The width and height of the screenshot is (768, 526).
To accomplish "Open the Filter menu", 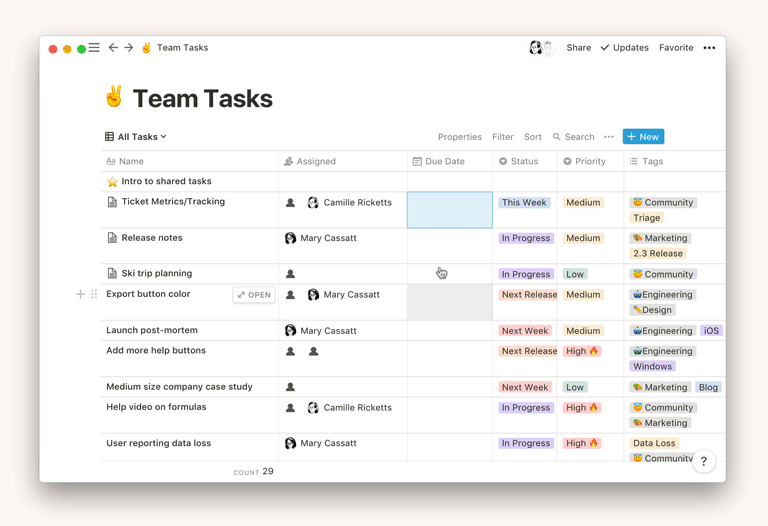I will pos(503,137).
